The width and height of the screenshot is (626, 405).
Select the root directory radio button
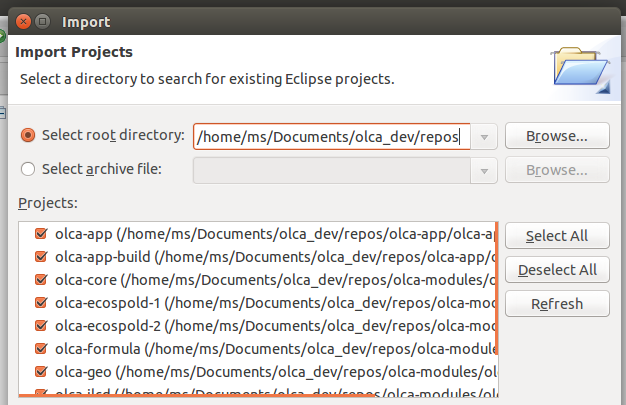[x=28, y=135]
